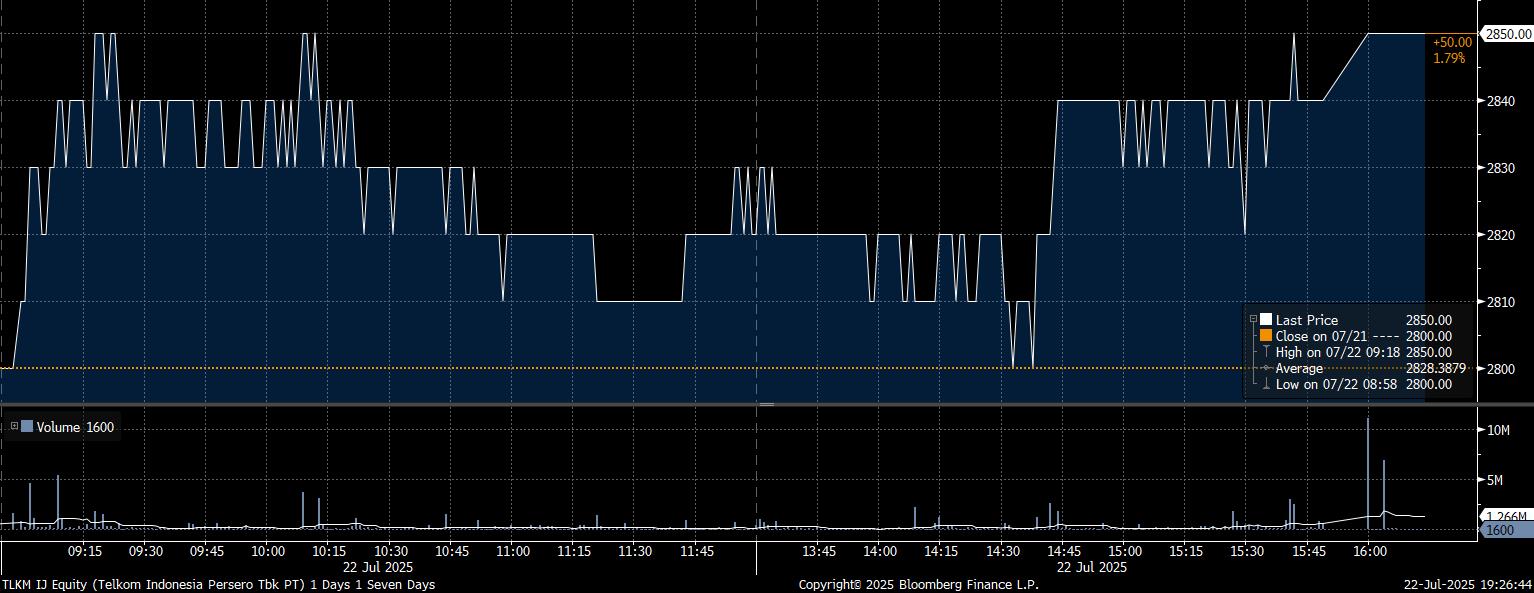Viewport: 1534px width, 593px height.
Task: Click the 1.266M volume average axis tag
Action: tap(1506, 516)
